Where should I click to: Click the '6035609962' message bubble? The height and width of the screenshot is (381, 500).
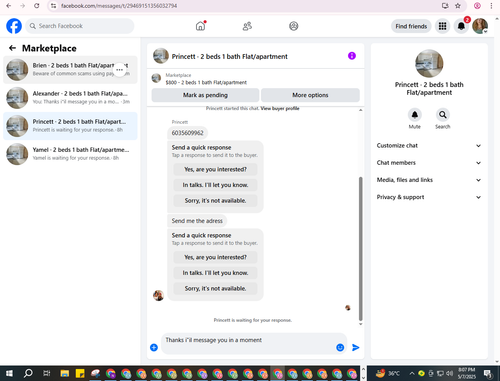click(187, 133)
